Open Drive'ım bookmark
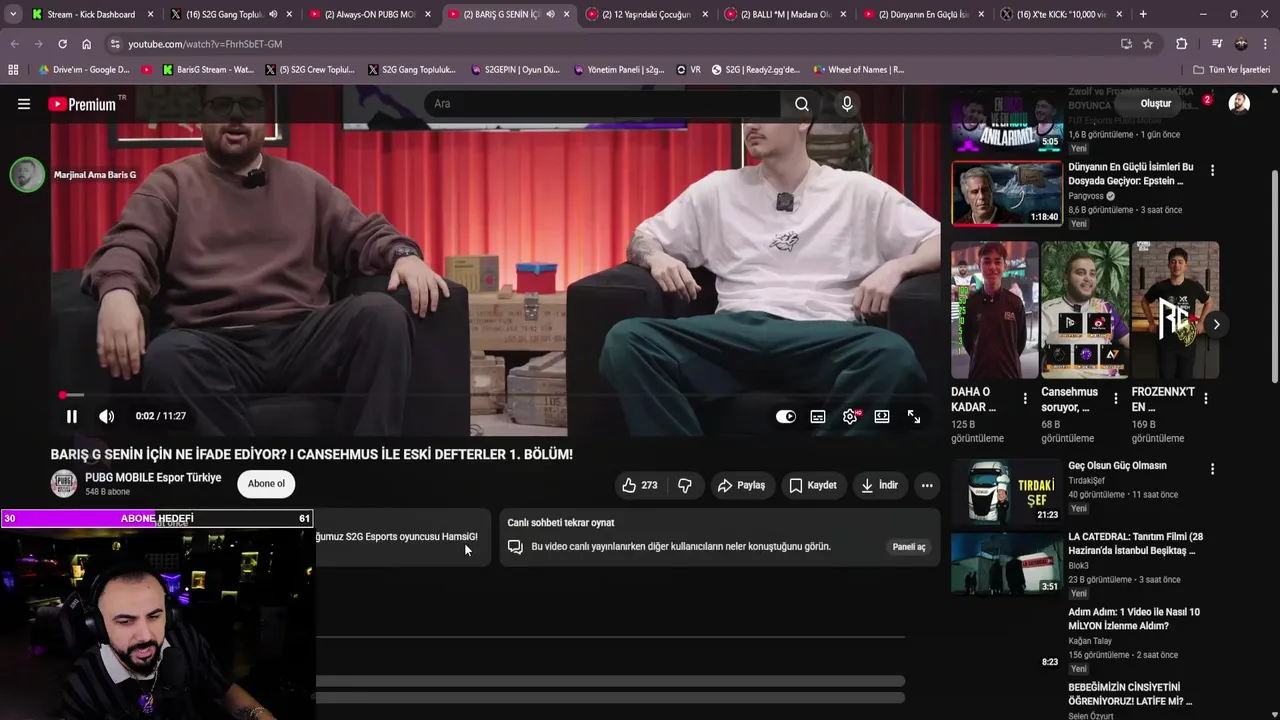 pyautogui.click(x=84, y=70)
